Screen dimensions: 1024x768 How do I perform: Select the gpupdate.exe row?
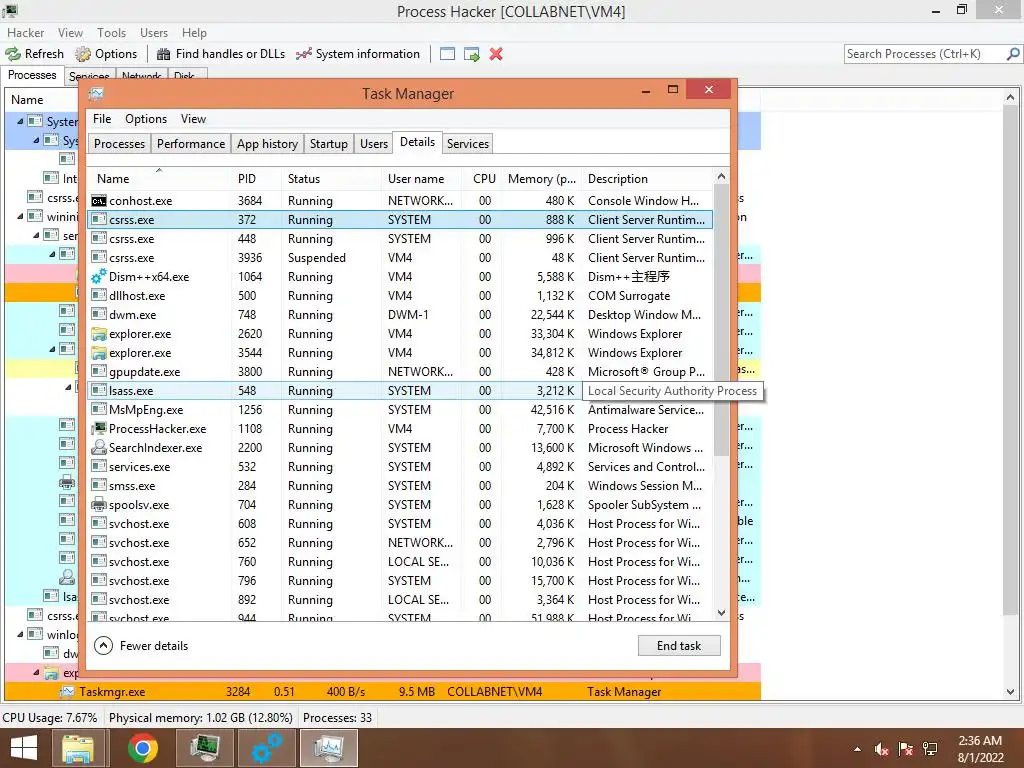400,372
